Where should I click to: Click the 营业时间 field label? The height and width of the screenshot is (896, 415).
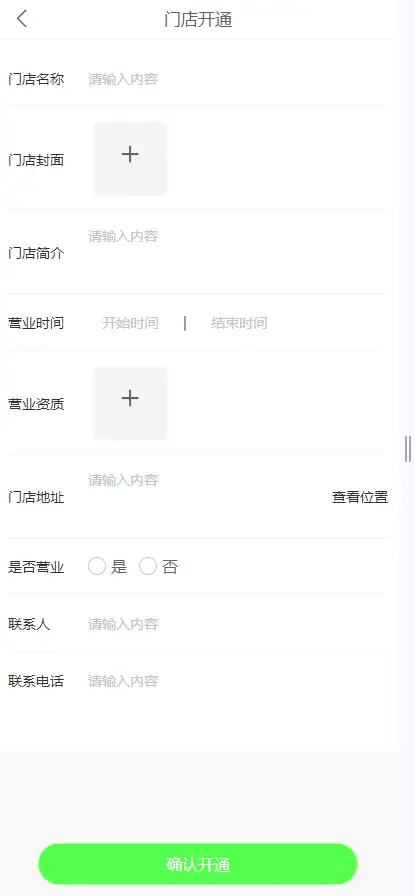(36, 323)
